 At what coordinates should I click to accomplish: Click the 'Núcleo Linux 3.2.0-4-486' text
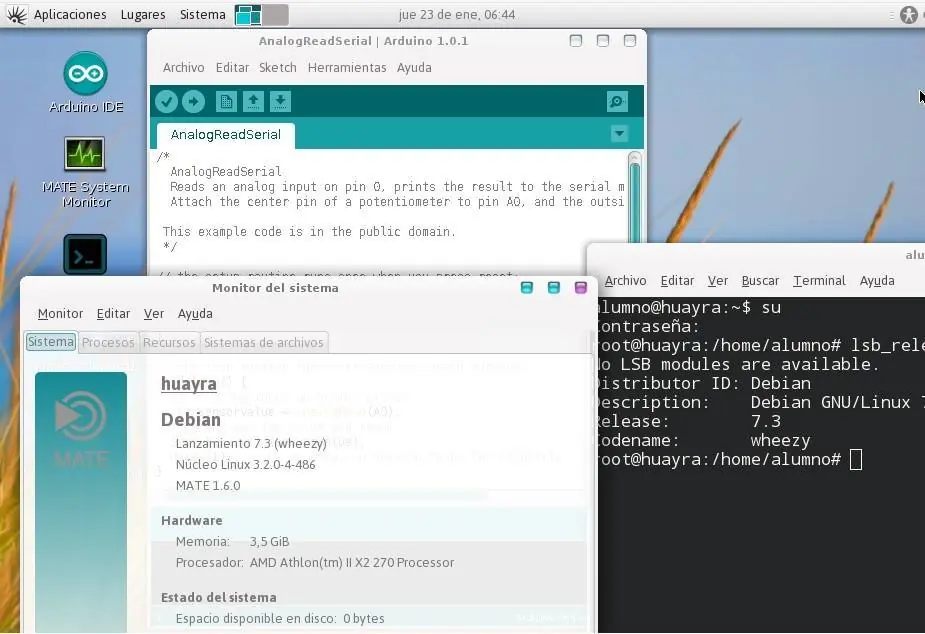[x=245, y=465]
